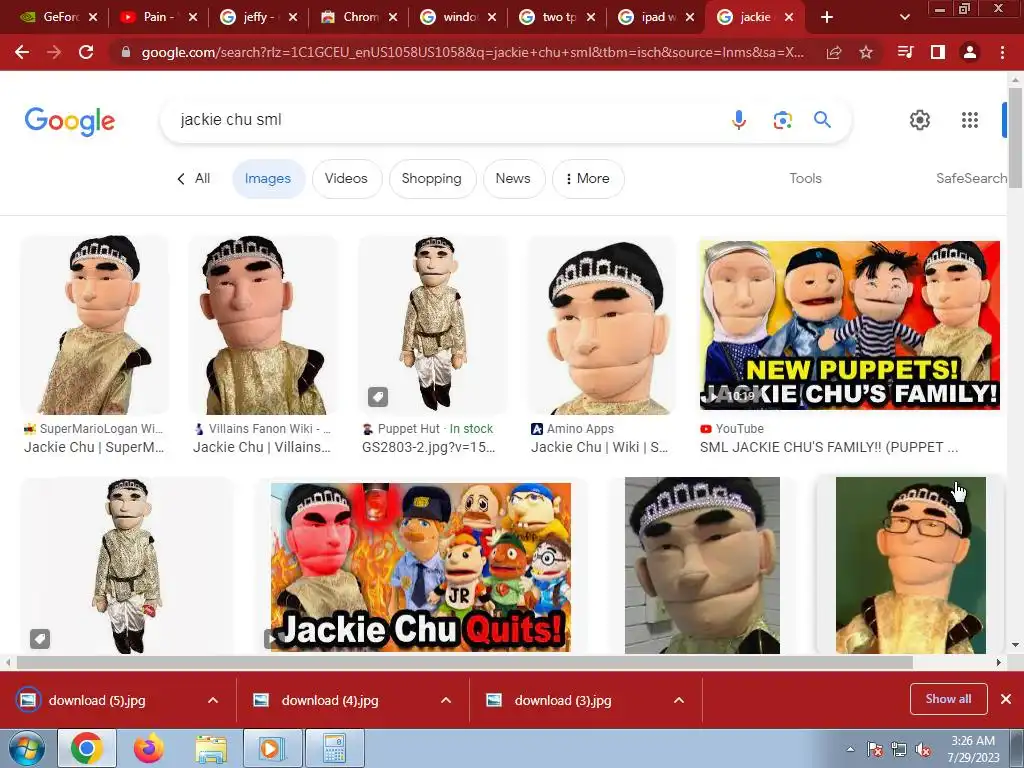This screenshot has height=768, width=1024.
Task: Open the tab search dropdown arrow
Action: click(x=904, y=17)
